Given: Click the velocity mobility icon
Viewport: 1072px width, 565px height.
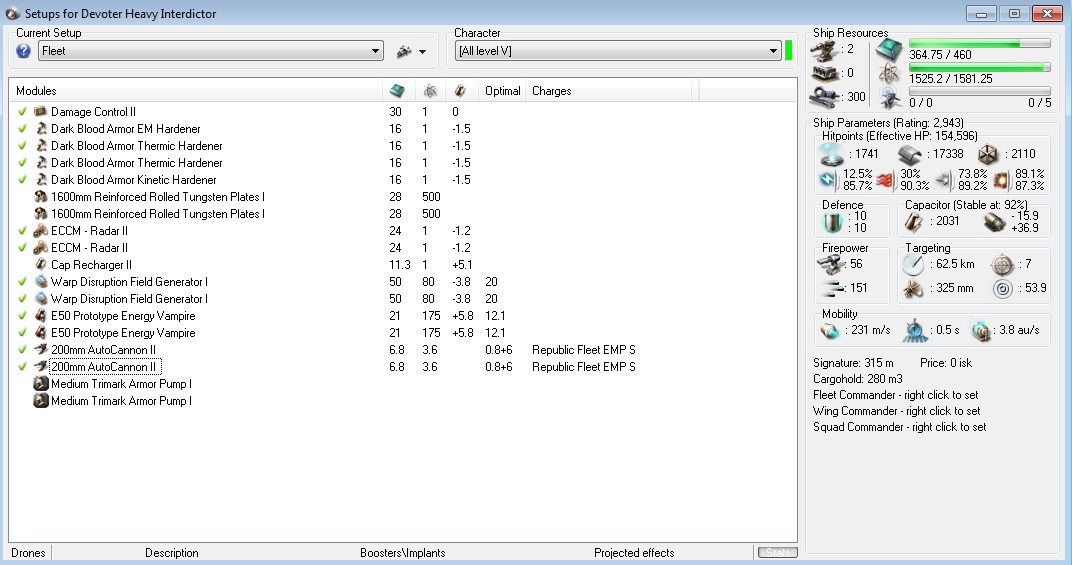Looking at the screenshot, I should (830, 331).
